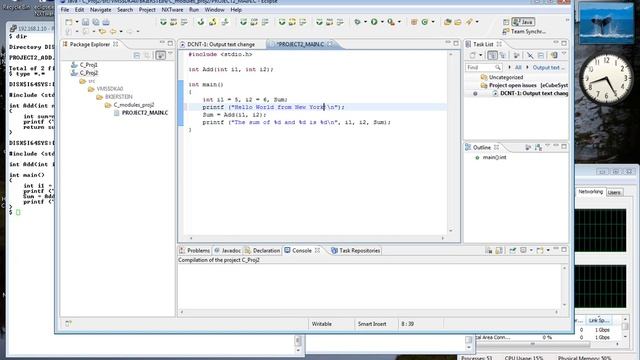The width and height of the screenshot is (640, 360).
Task: Open Console display selected dropdown
Action: (x=531, y=251)
